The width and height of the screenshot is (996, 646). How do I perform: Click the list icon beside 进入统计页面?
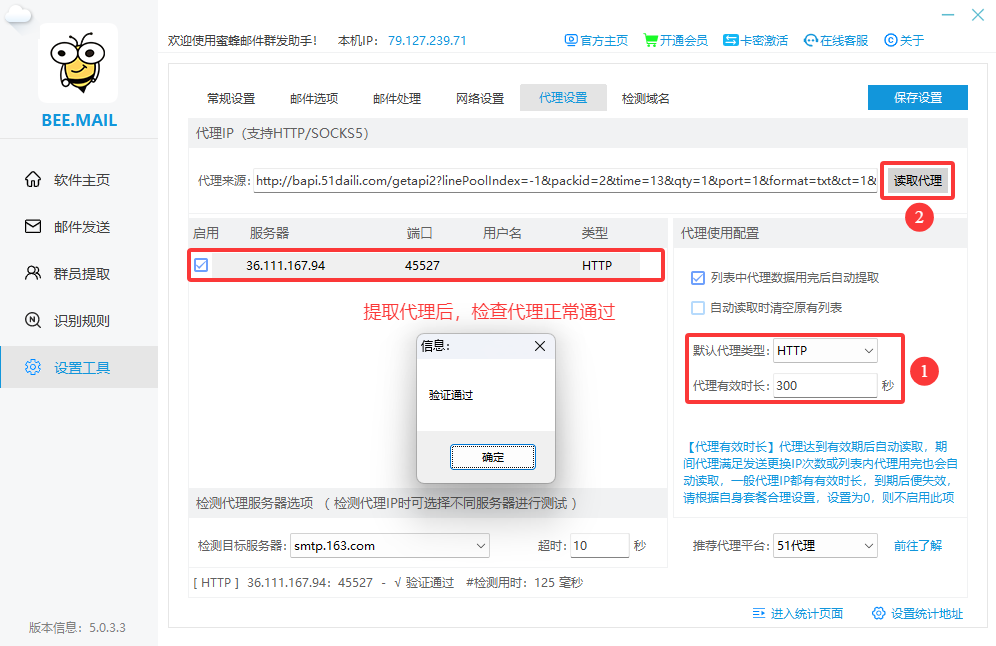click(x=758, y=613)
